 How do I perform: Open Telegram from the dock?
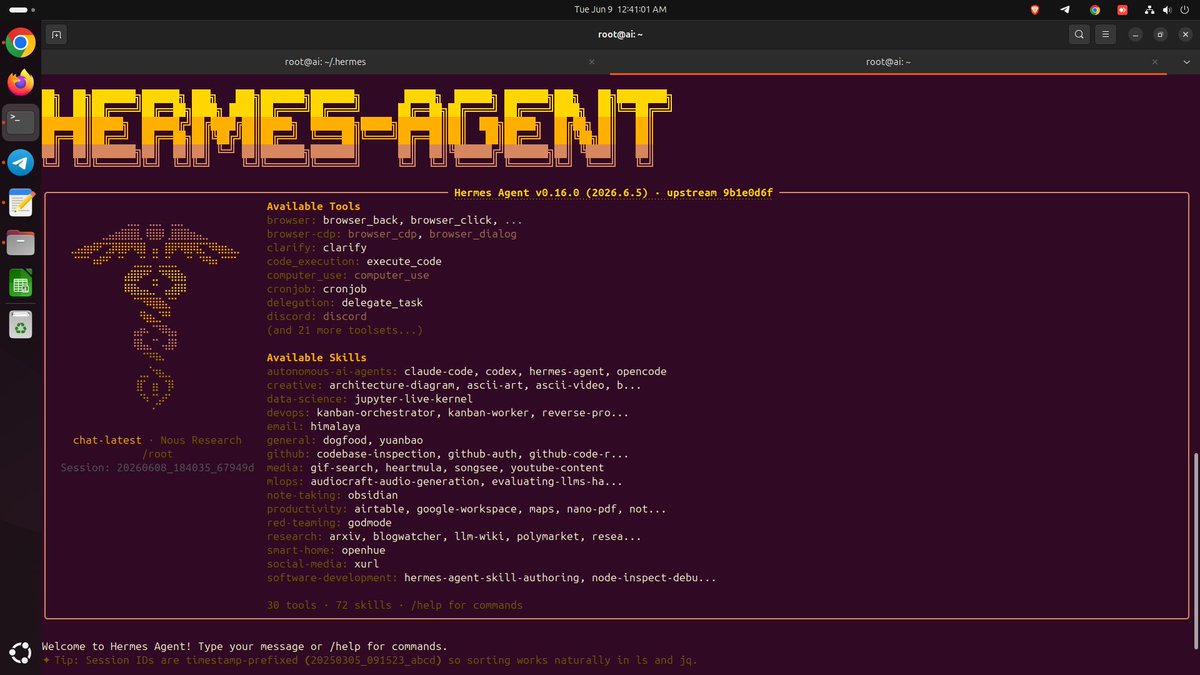tap(21, 162)
